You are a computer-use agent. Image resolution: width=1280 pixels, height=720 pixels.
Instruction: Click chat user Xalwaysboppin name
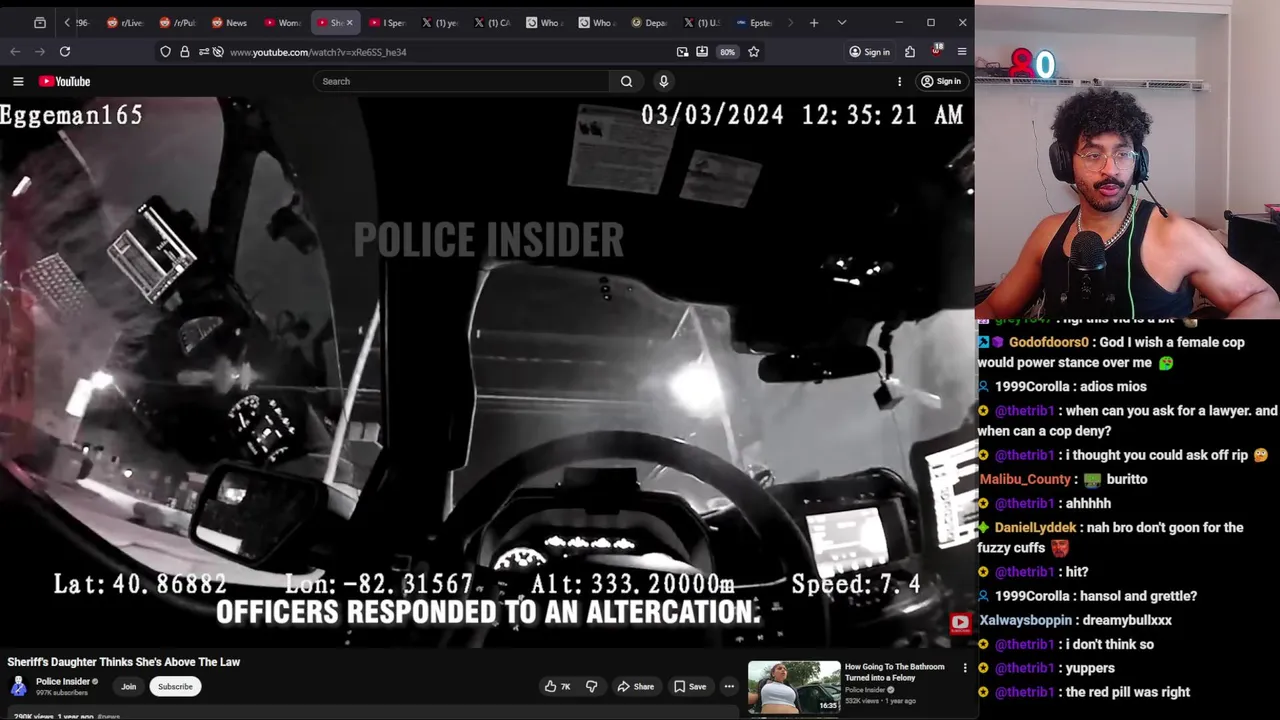point(1025,620)
